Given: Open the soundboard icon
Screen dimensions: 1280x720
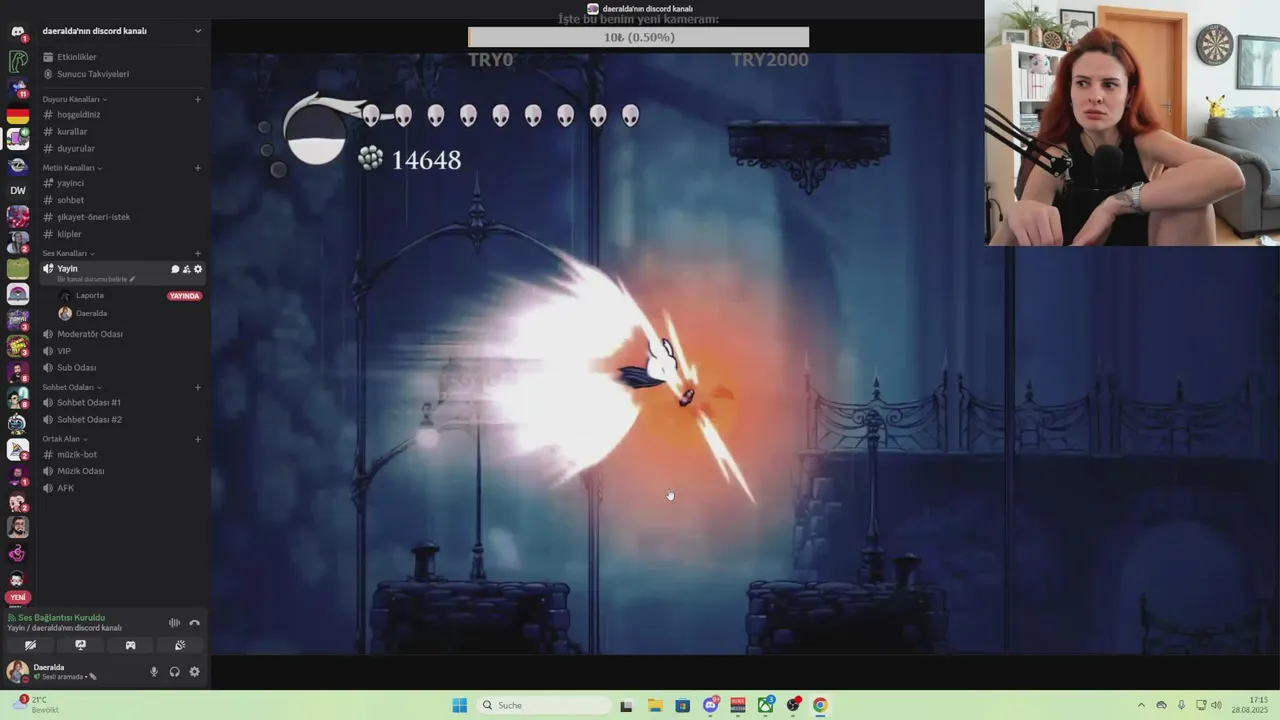Looking at the screenshot, I should tap(180, 645).
